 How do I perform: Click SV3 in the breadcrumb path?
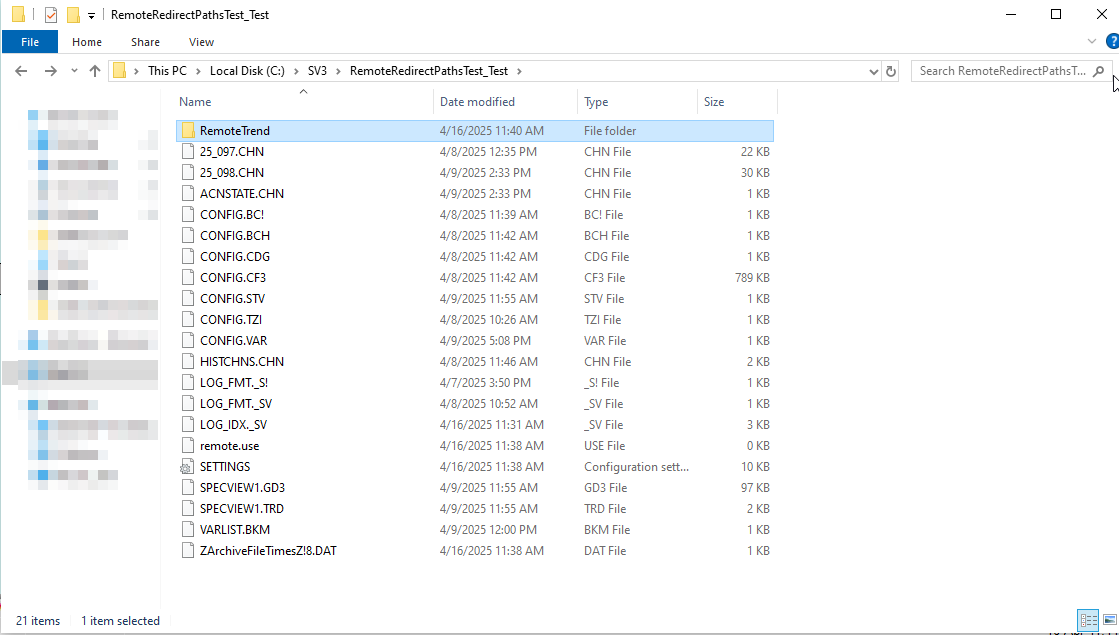pyautogui.click(x=317, y=71)
